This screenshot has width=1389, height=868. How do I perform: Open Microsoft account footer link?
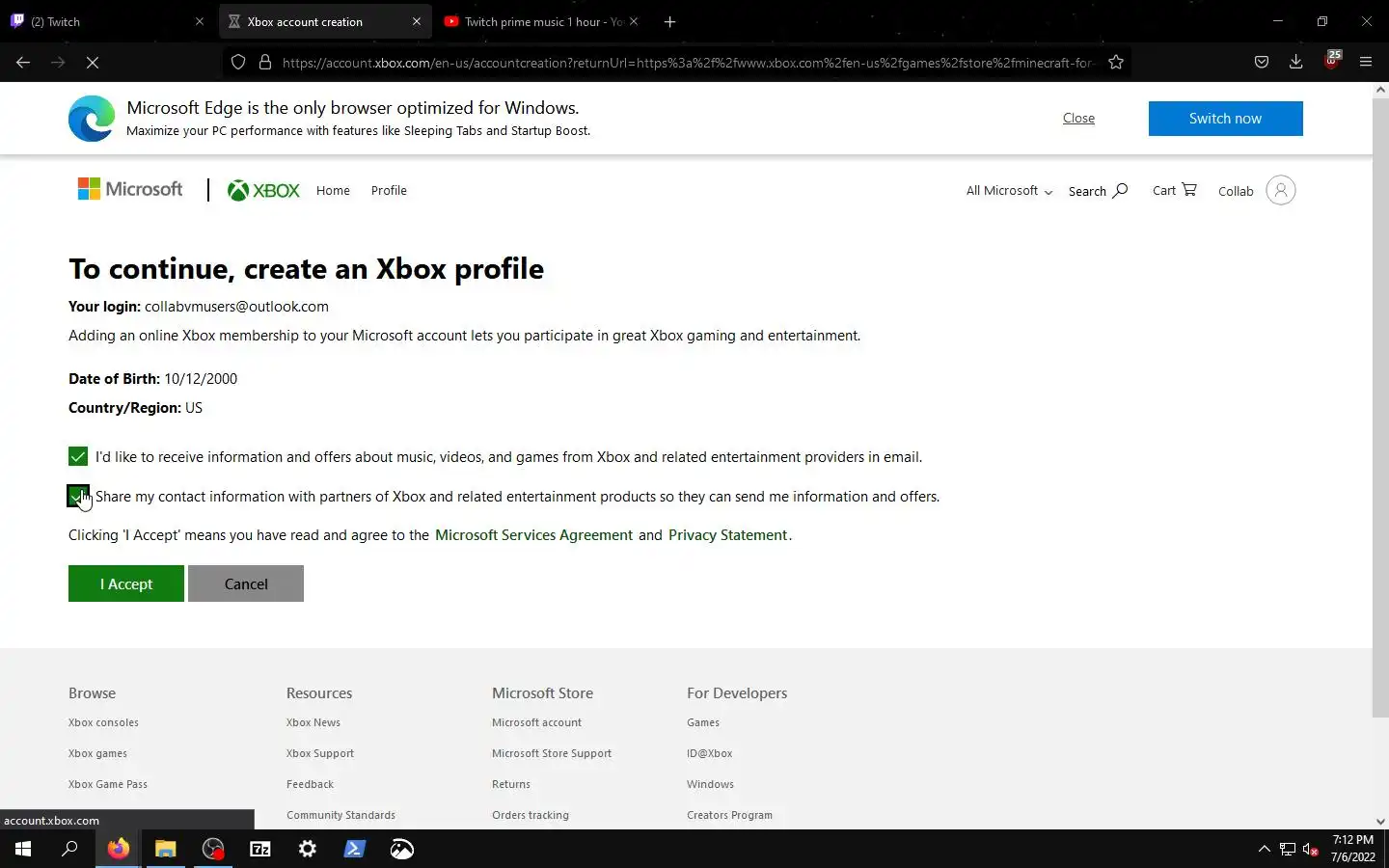[536, 722]
